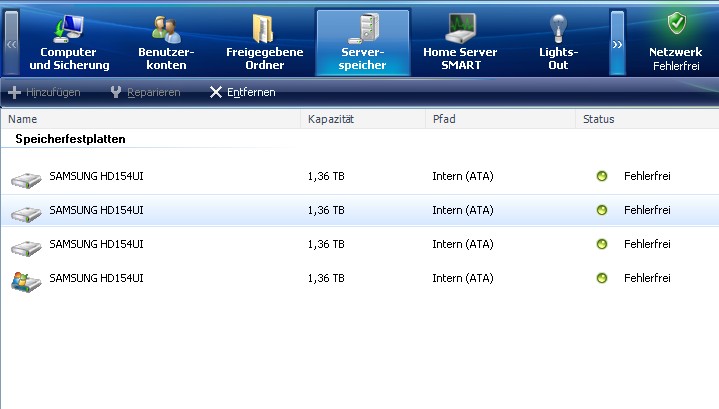Click the system drive's SAMSUNG HD154UI name

coord(96,278)
